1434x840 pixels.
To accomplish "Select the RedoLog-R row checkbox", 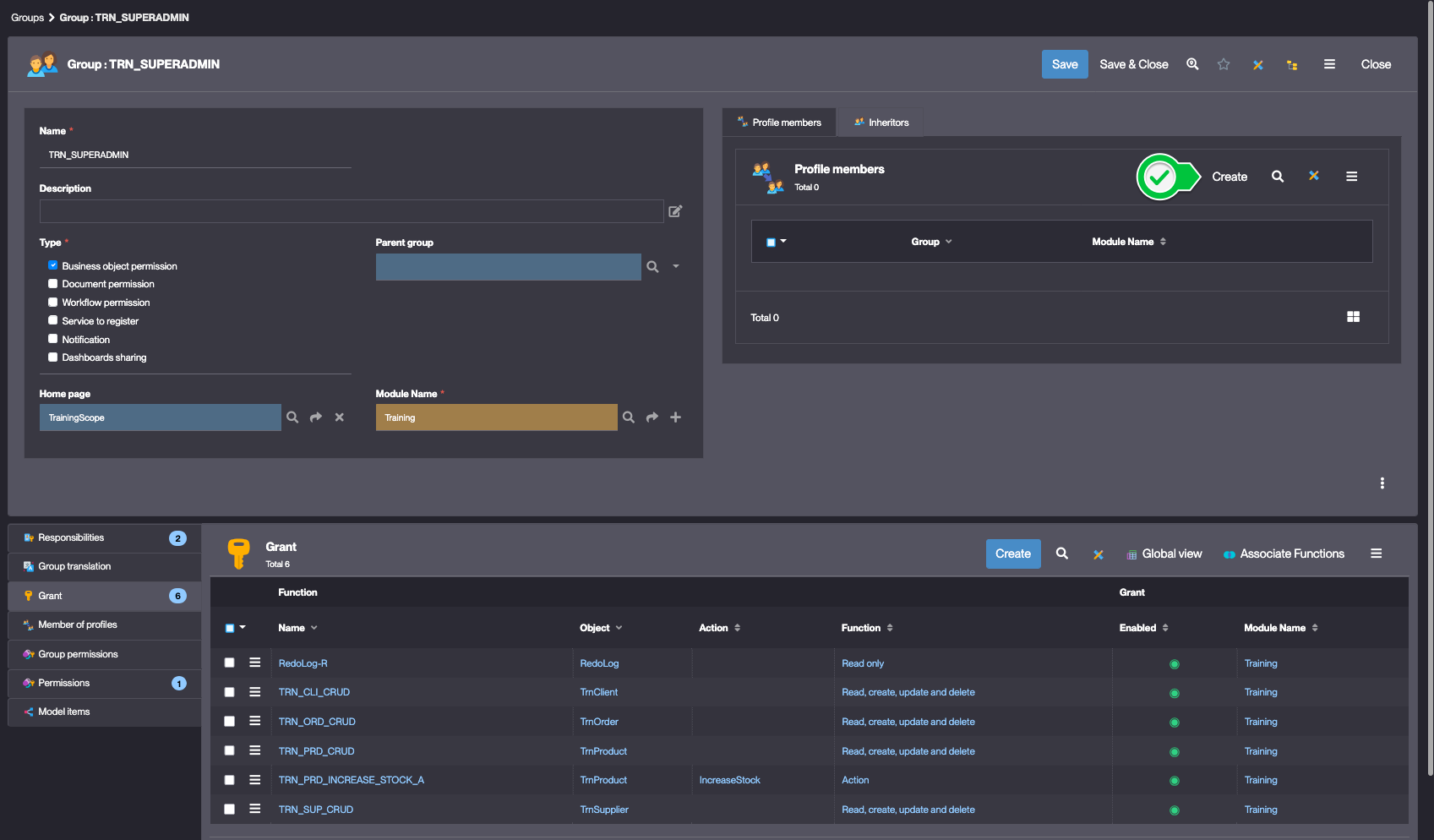I will click(x=229, y=663).
